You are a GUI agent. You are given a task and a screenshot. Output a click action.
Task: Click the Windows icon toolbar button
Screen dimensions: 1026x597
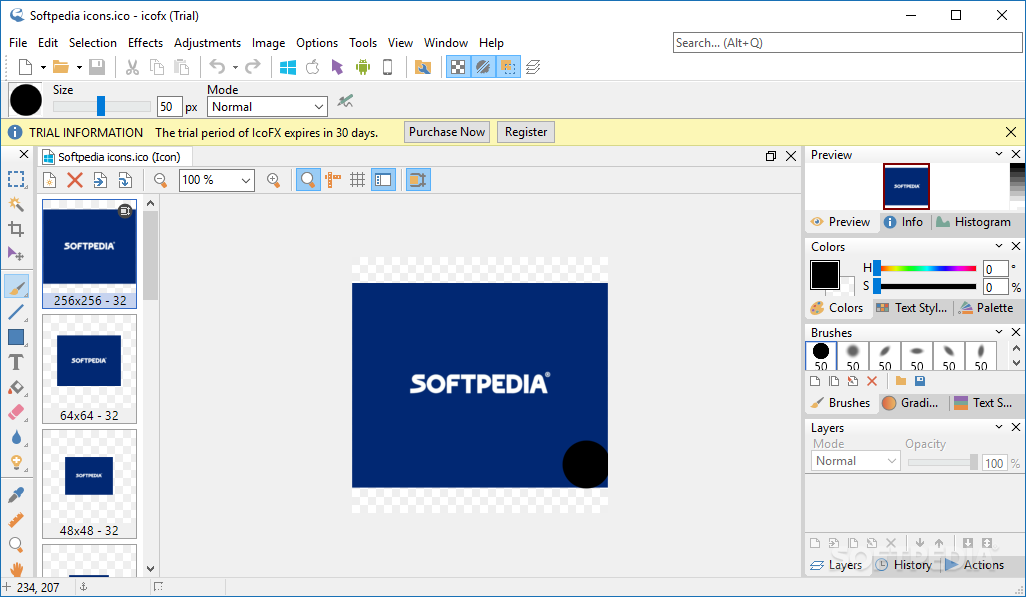pyautogui.click(x=288, y=67)
